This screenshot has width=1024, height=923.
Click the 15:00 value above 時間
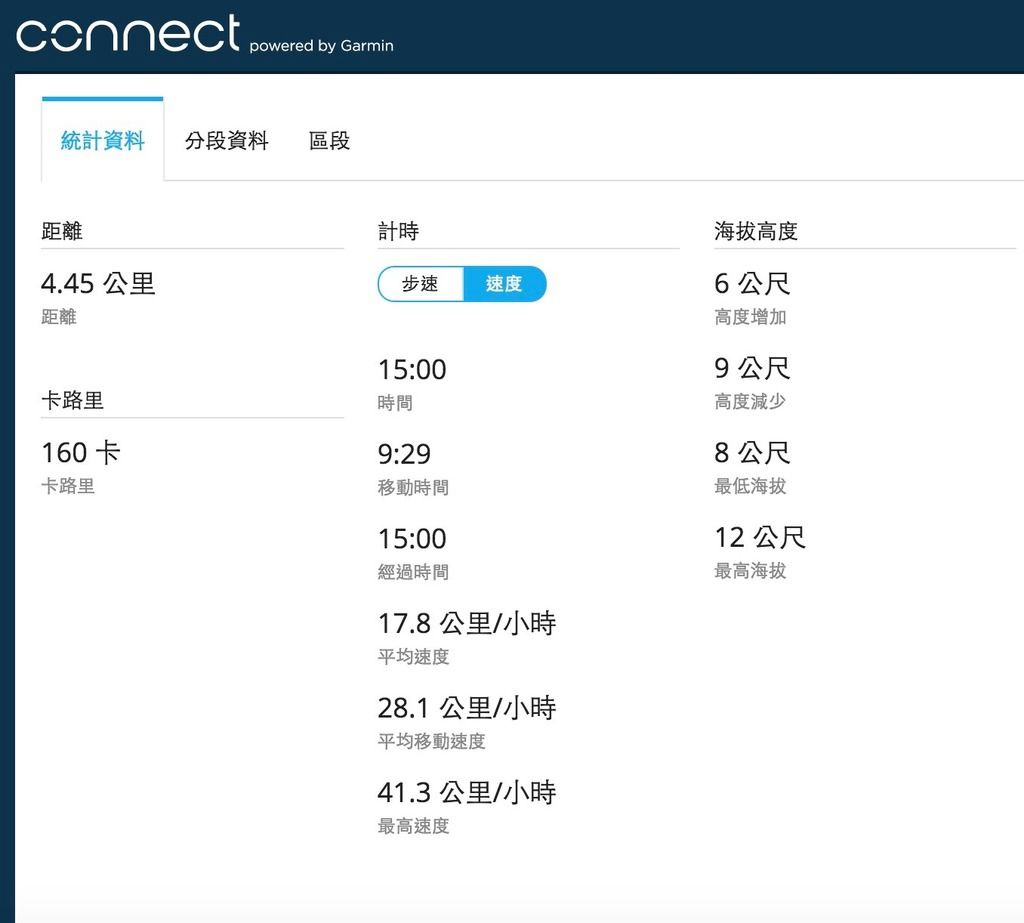tap(412, 370)
